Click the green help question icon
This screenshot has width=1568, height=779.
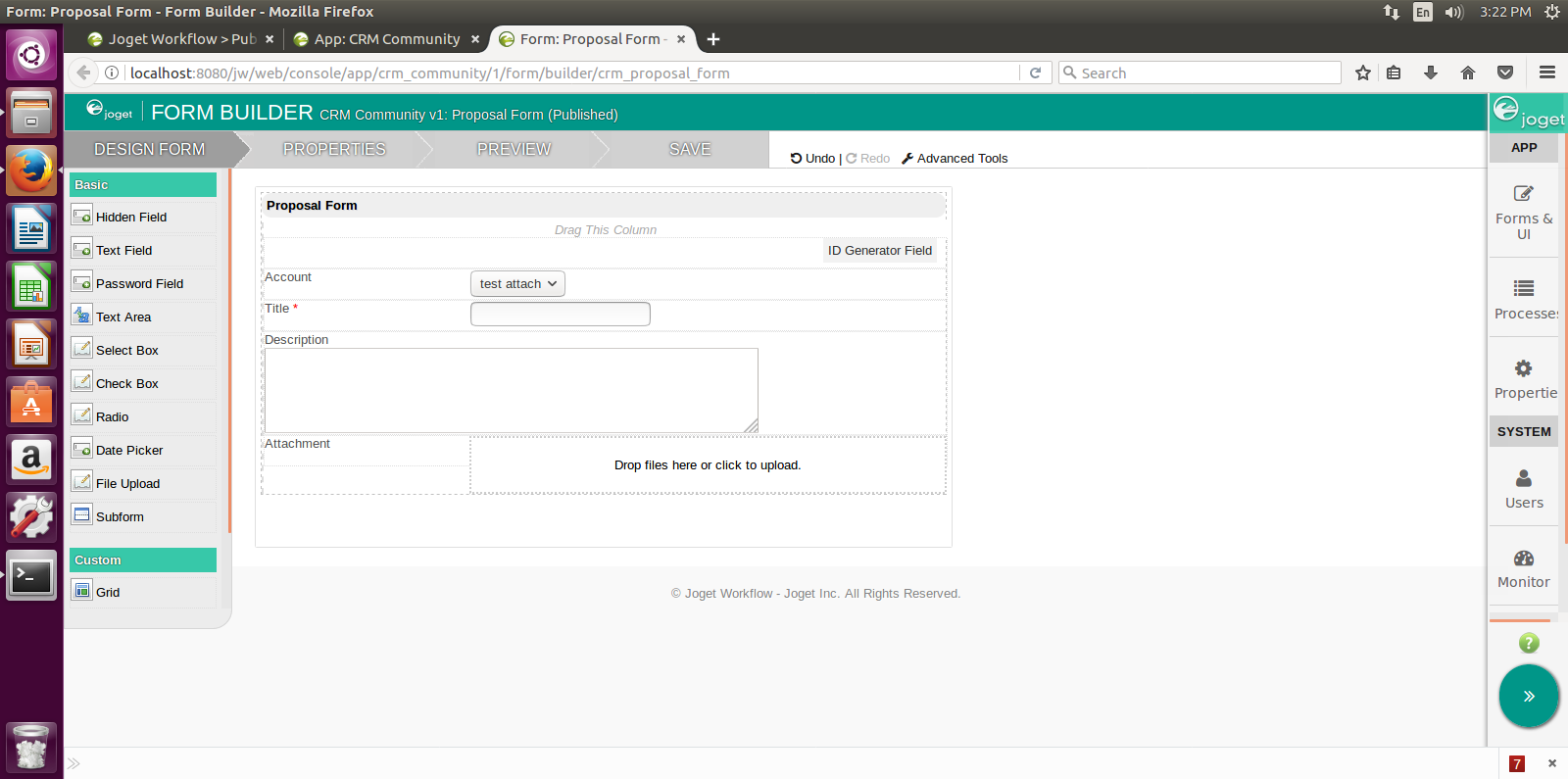(x=1529, y=643)
